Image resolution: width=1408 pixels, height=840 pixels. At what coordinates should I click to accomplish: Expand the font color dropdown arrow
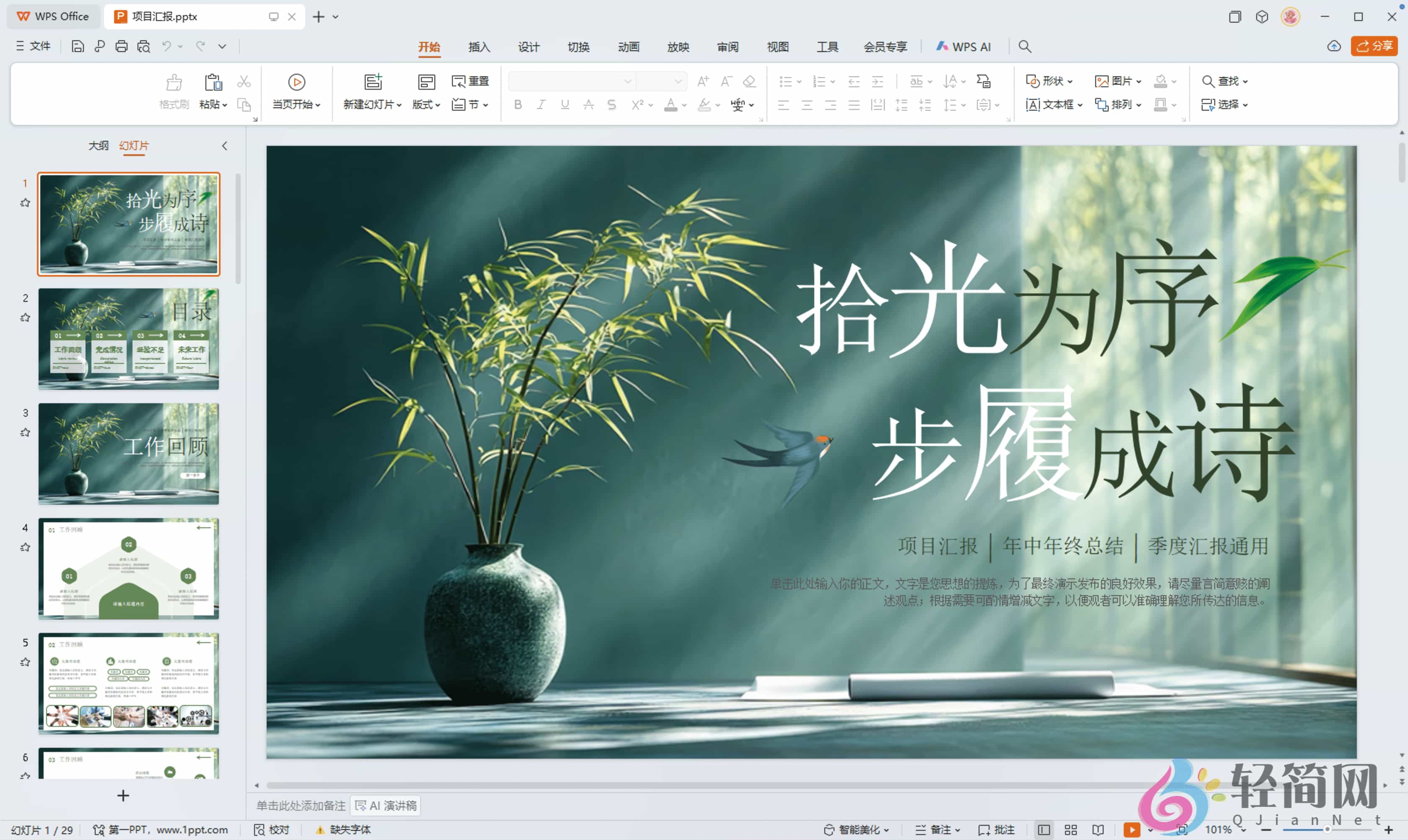tap(683, 105)
